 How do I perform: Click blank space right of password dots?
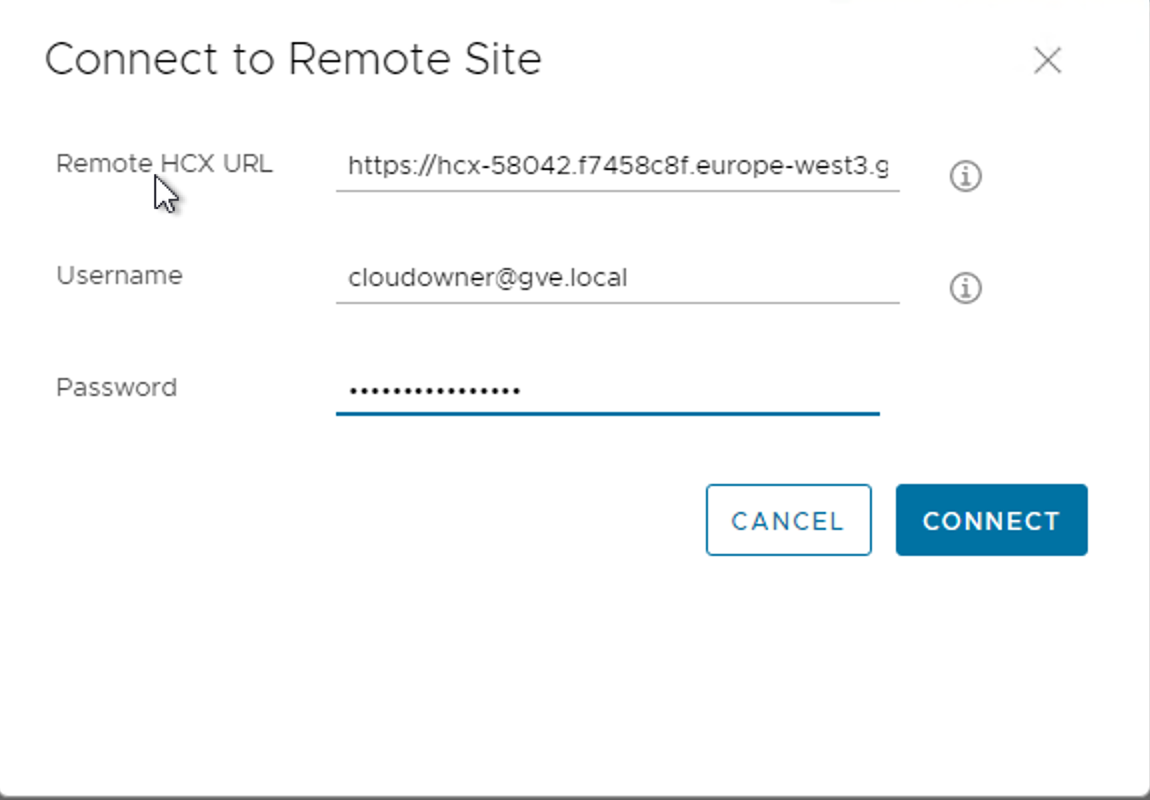(700, 390)
